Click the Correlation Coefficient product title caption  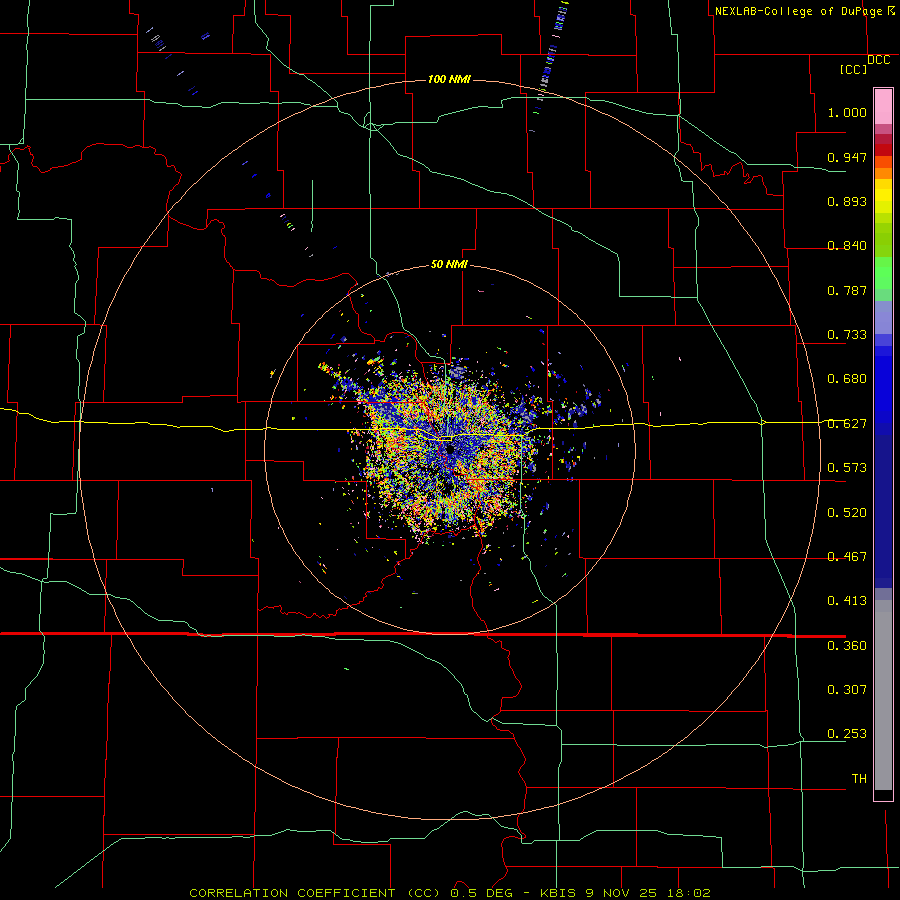pos(450,893)
